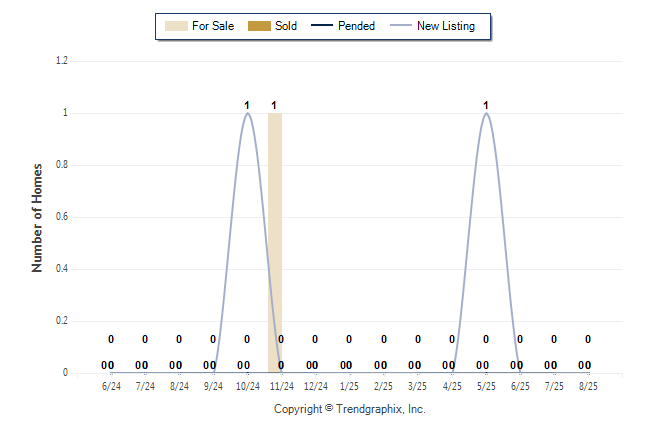Click the For Sale bar at 11/24
Screen dimensions: 646x434
[x=275, y=243]
